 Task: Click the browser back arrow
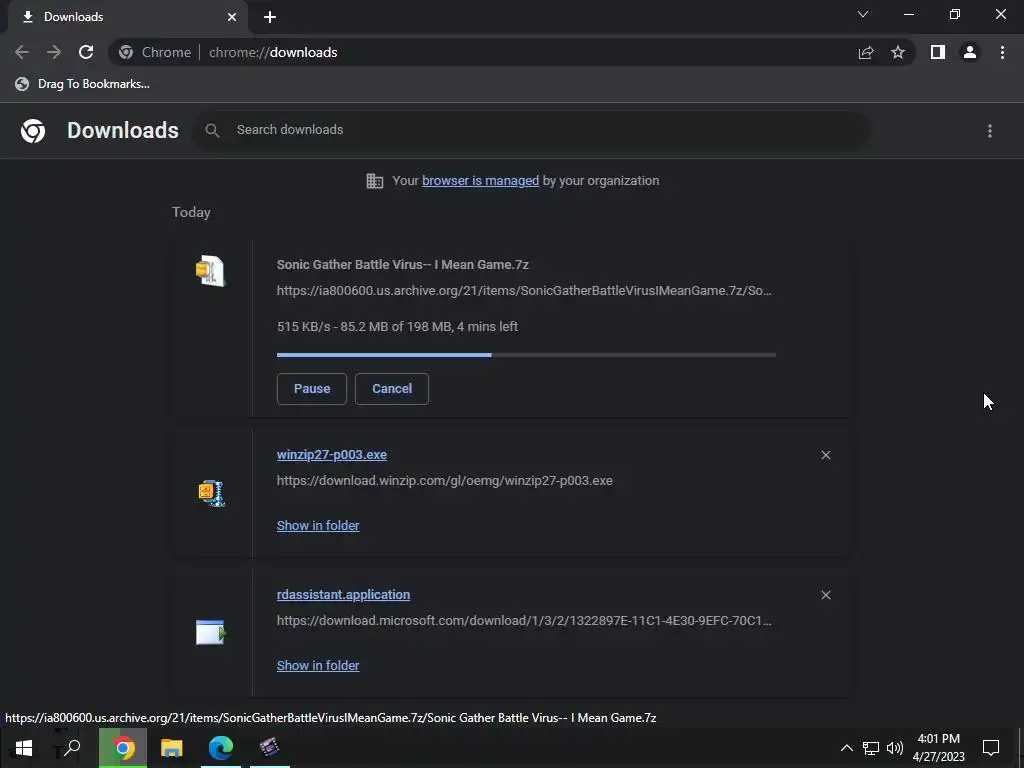pyautogui.click(x=22, y=52)
